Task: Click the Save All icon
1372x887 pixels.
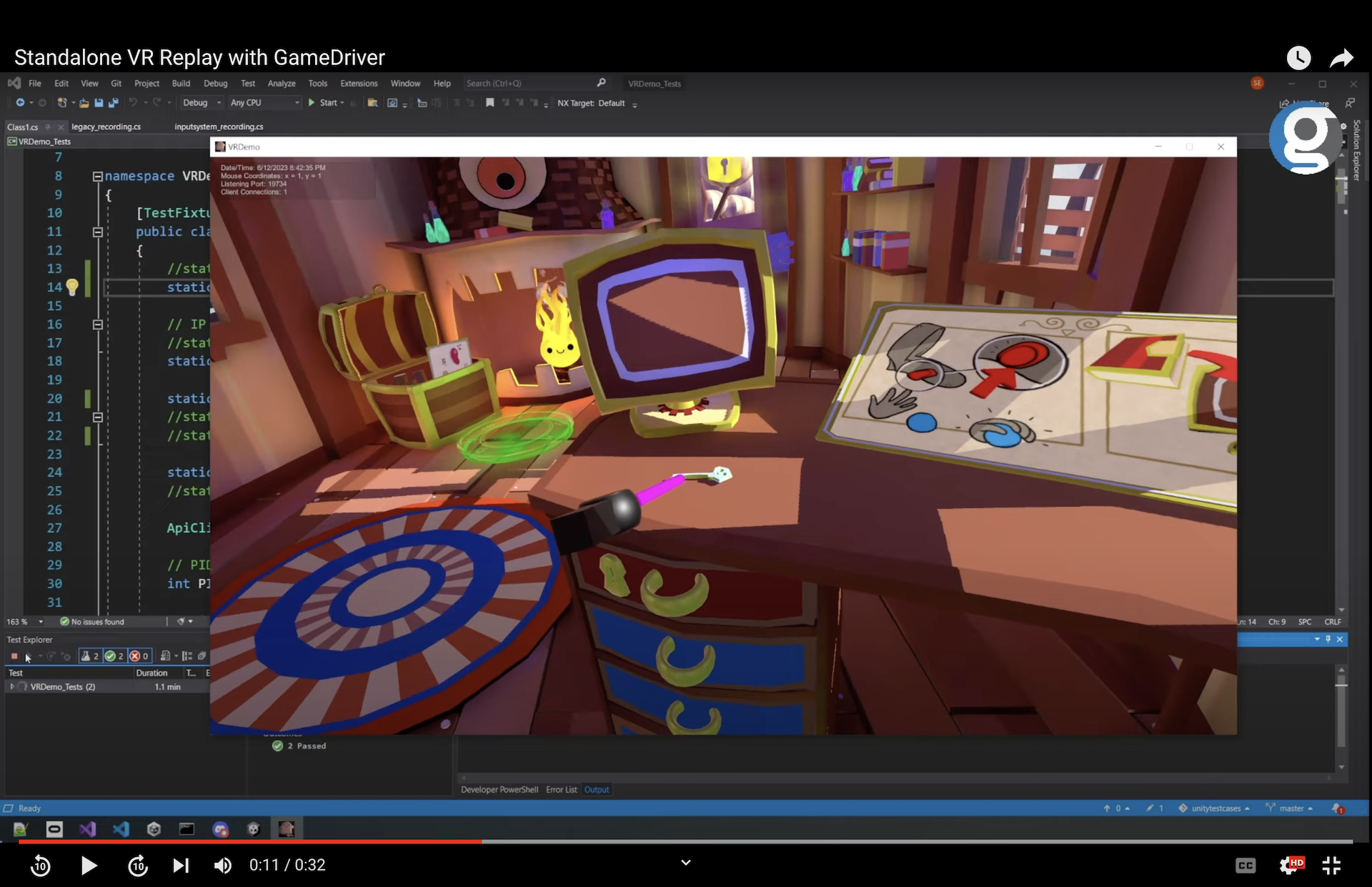Action: tap(113, 103)
